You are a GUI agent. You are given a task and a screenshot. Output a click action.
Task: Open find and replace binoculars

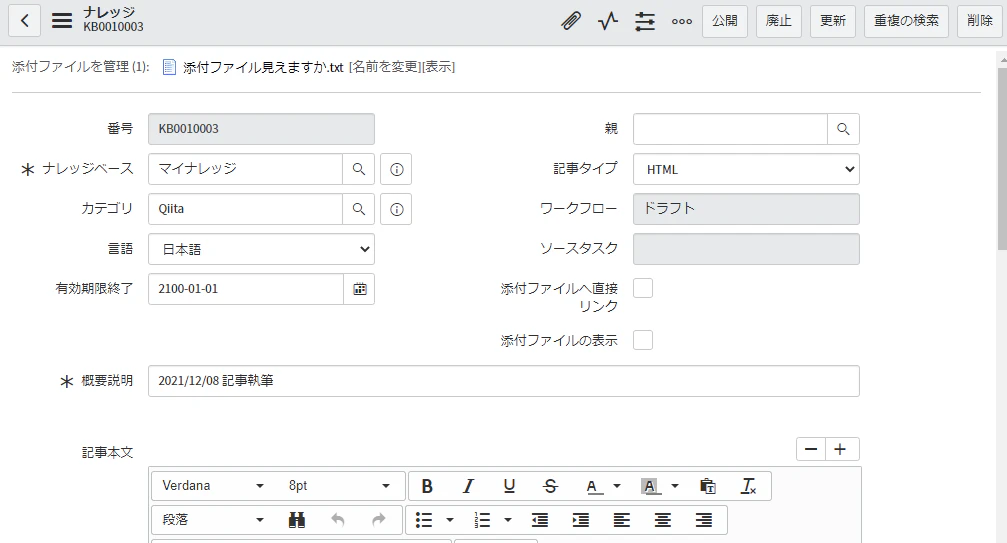point(297,520)
